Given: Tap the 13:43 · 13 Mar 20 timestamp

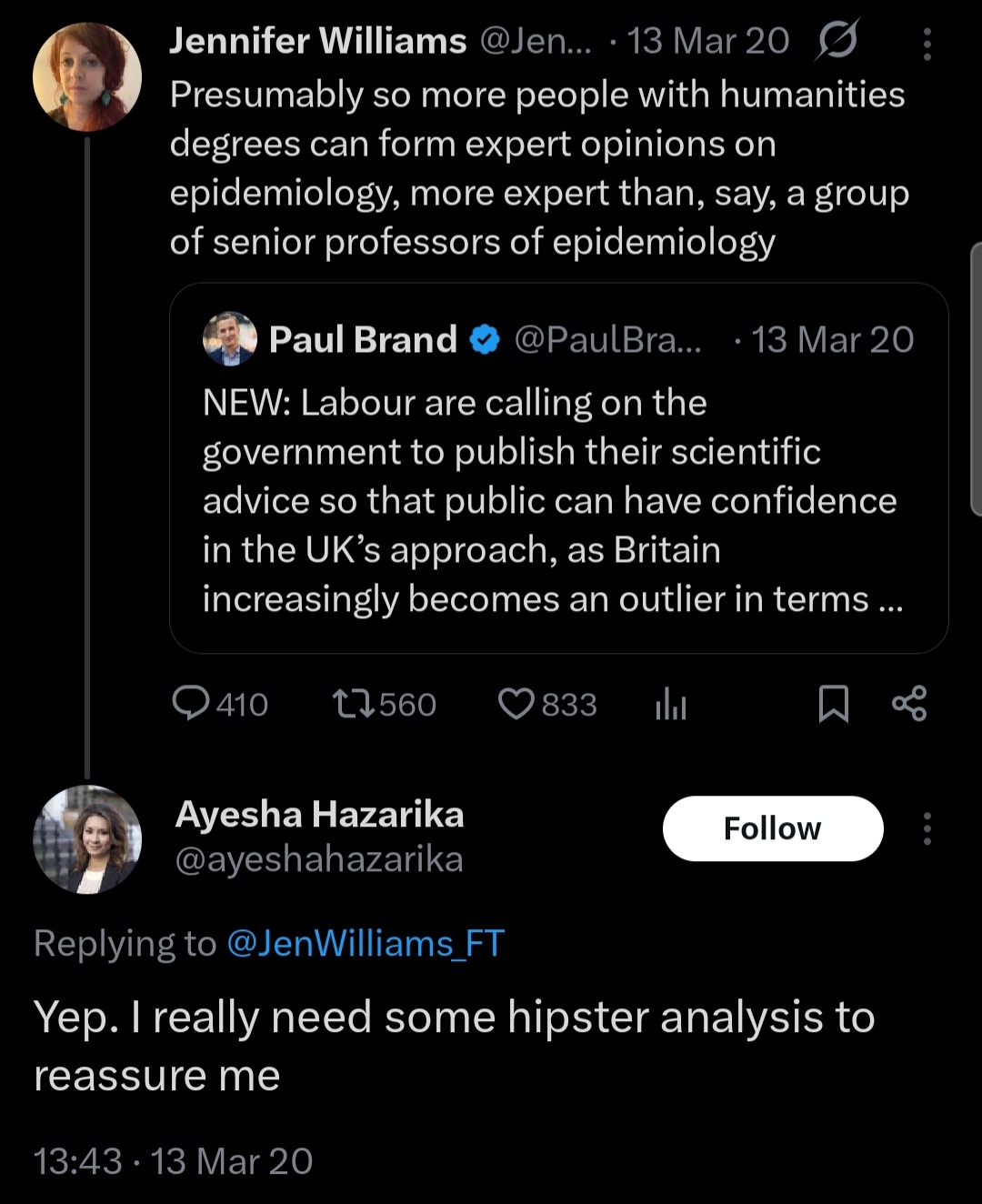Looking at the screenshot, I should pos(174,1161).
